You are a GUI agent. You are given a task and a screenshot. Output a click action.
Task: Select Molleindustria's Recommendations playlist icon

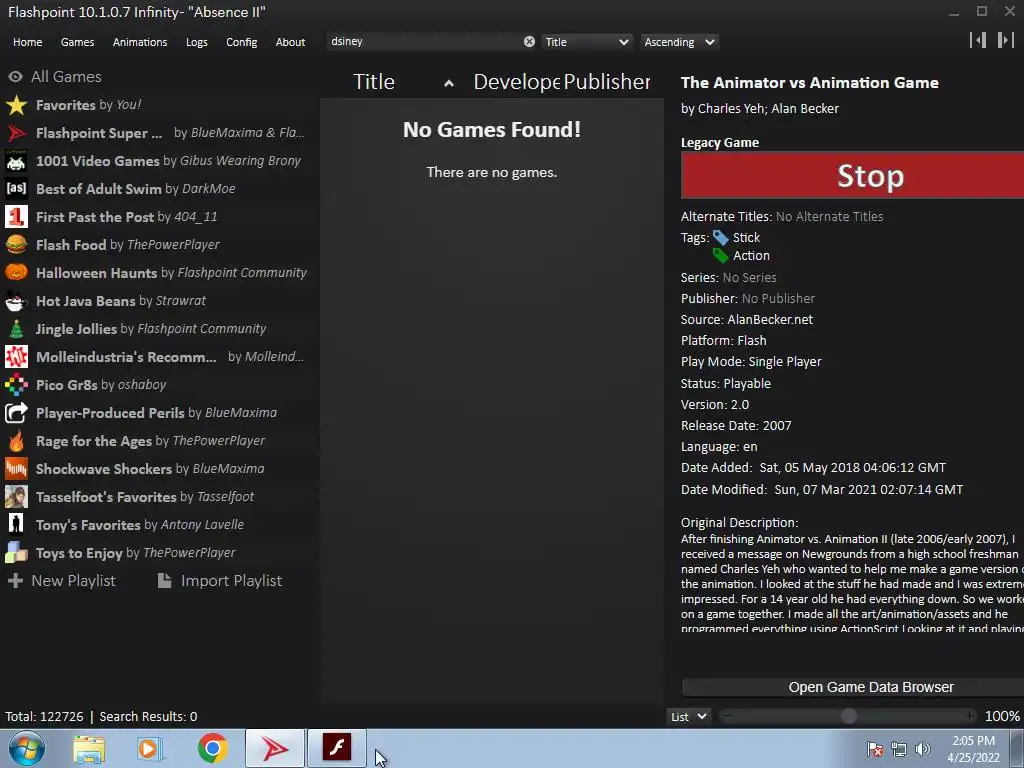coord(16,357)
